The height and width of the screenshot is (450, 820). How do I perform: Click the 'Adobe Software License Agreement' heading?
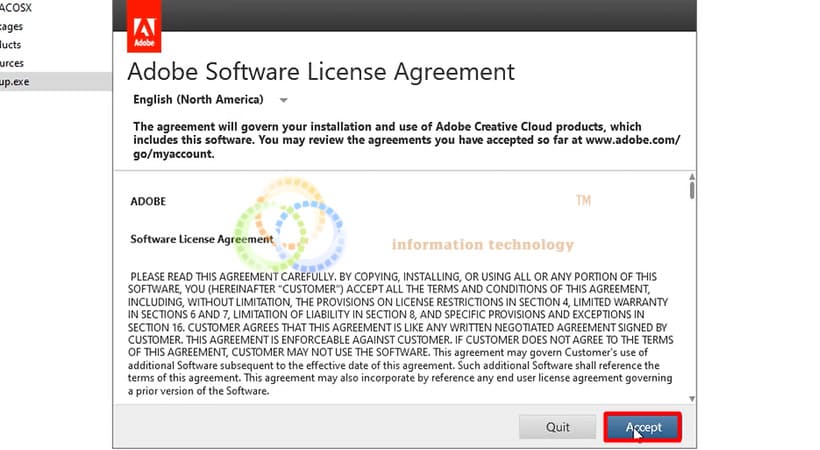[x=321, y=72]
